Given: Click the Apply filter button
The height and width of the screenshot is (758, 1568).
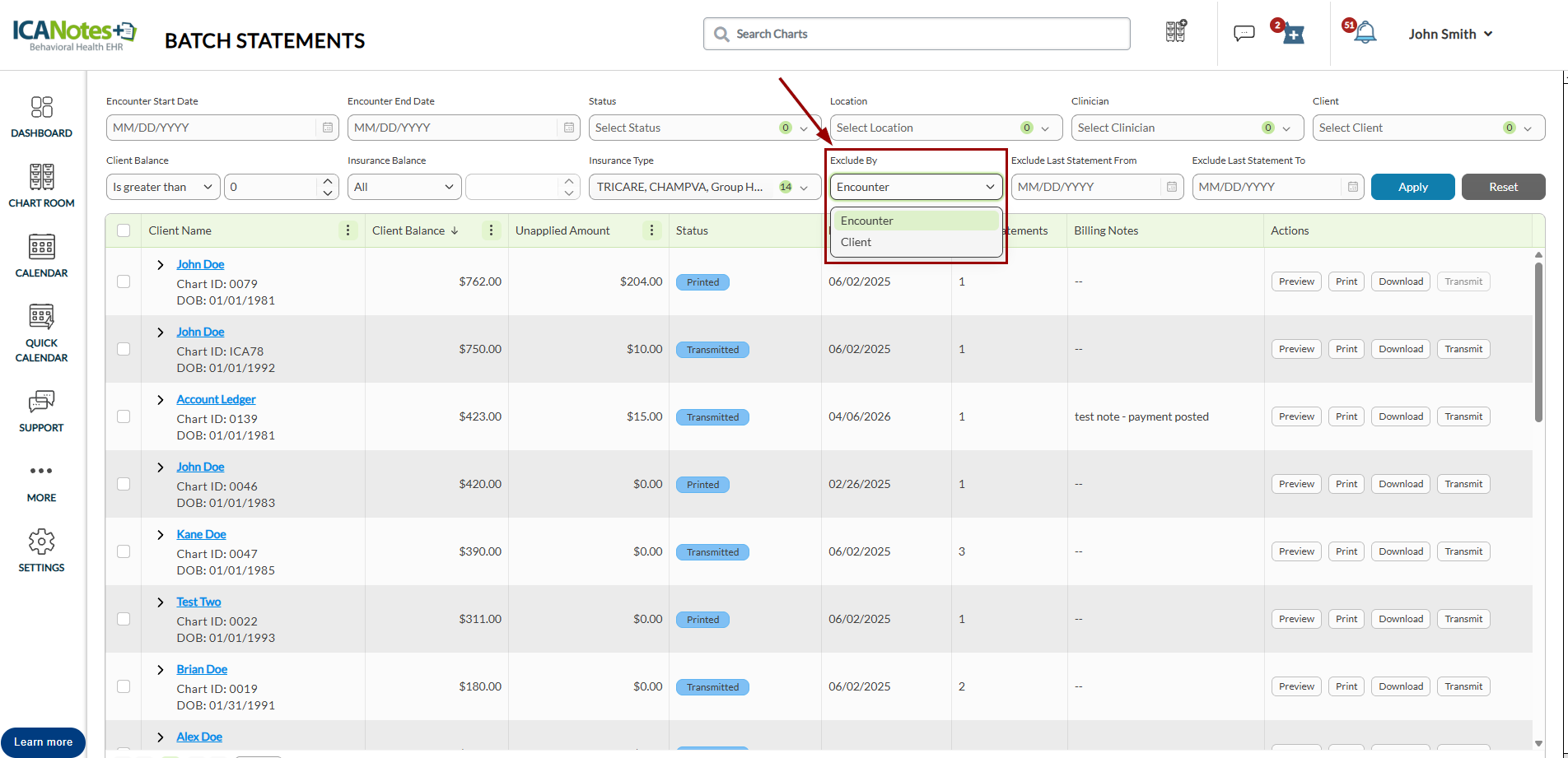Looking at the screenshot, I should click(1412, 187).
